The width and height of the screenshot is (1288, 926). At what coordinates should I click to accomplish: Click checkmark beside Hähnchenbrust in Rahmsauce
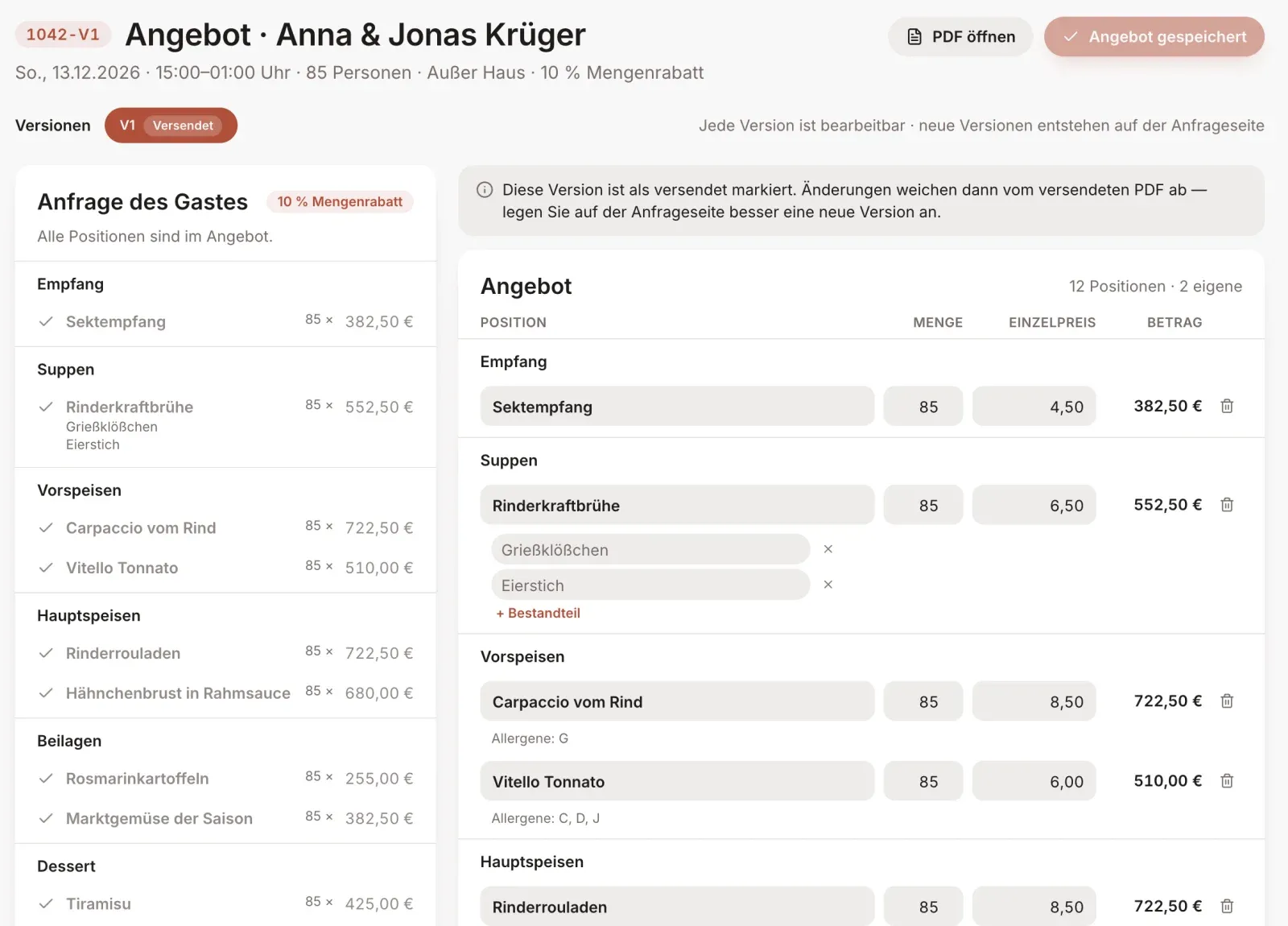47,693
